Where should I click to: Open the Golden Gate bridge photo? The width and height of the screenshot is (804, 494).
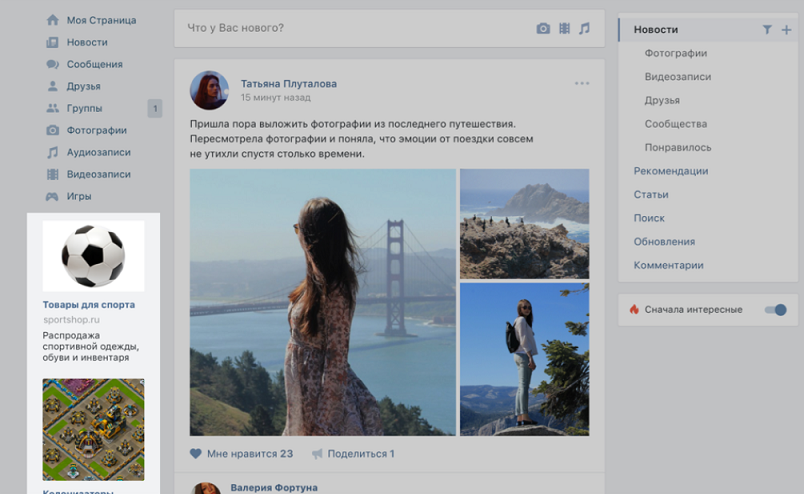point(323,303)
